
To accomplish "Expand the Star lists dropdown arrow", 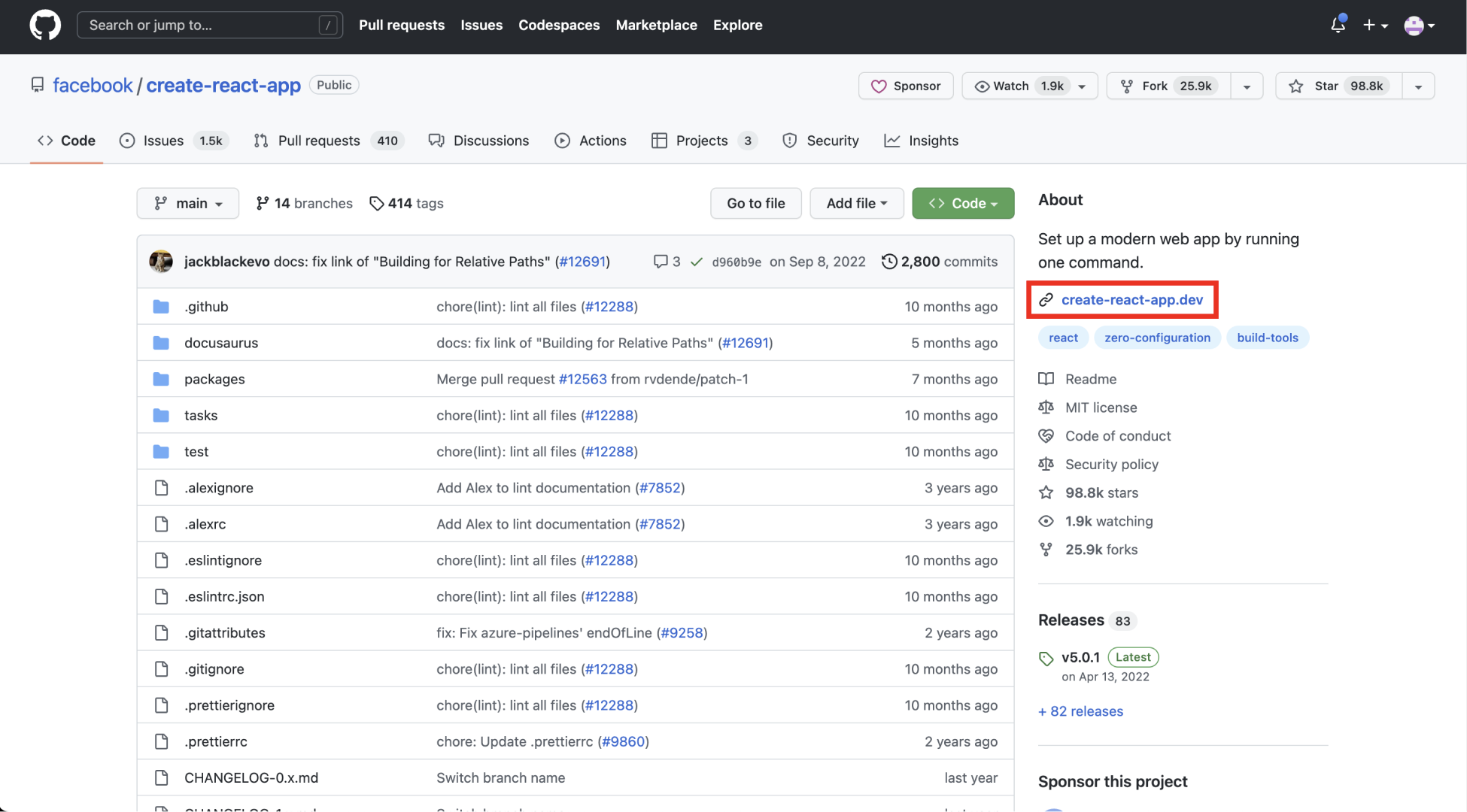I will click(x=1418, y=86).
